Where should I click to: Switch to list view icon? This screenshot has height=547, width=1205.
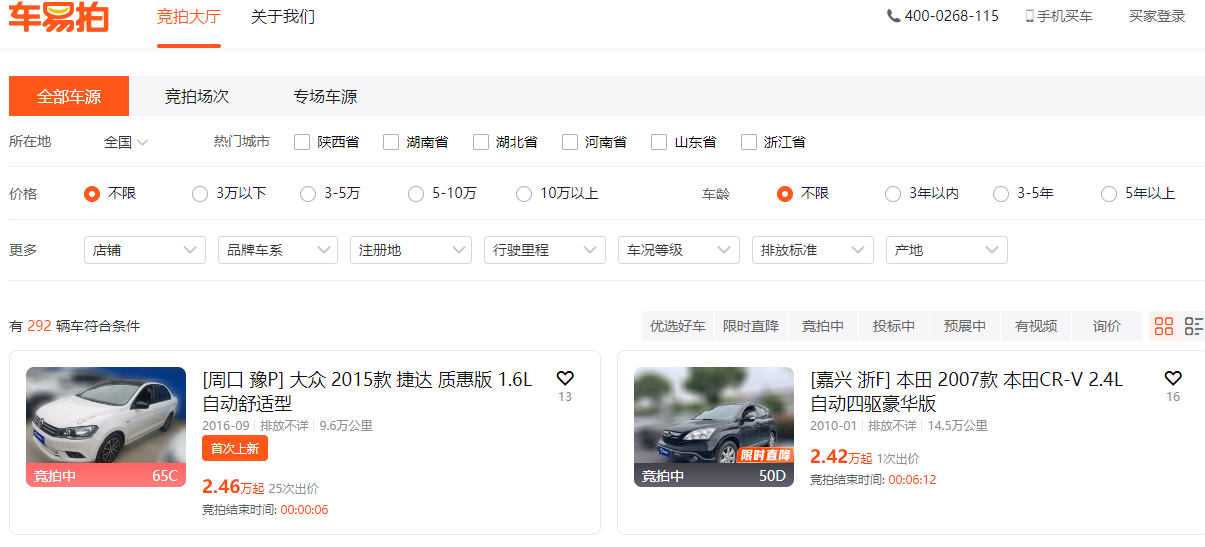tap(1194, 326)
